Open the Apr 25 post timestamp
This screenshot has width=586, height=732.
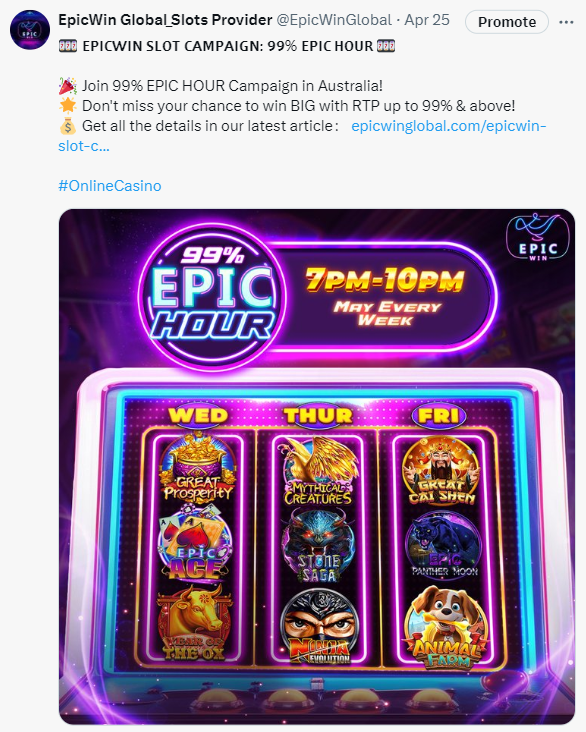pos(427,20)
